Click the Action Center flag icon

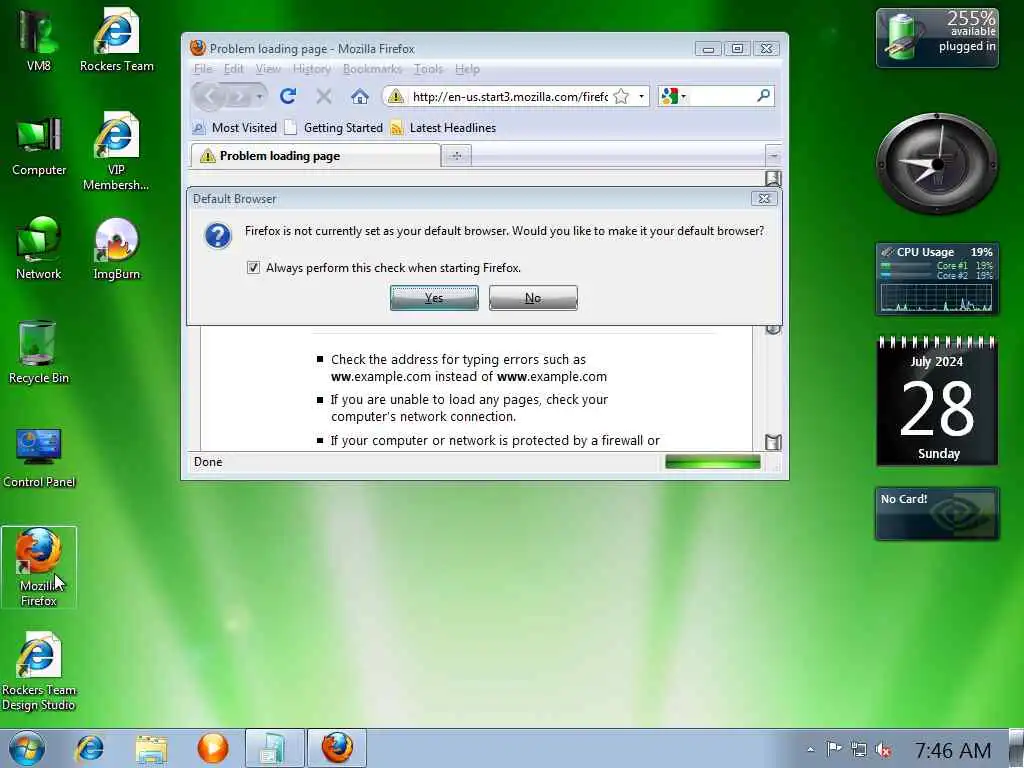[834, 749]
